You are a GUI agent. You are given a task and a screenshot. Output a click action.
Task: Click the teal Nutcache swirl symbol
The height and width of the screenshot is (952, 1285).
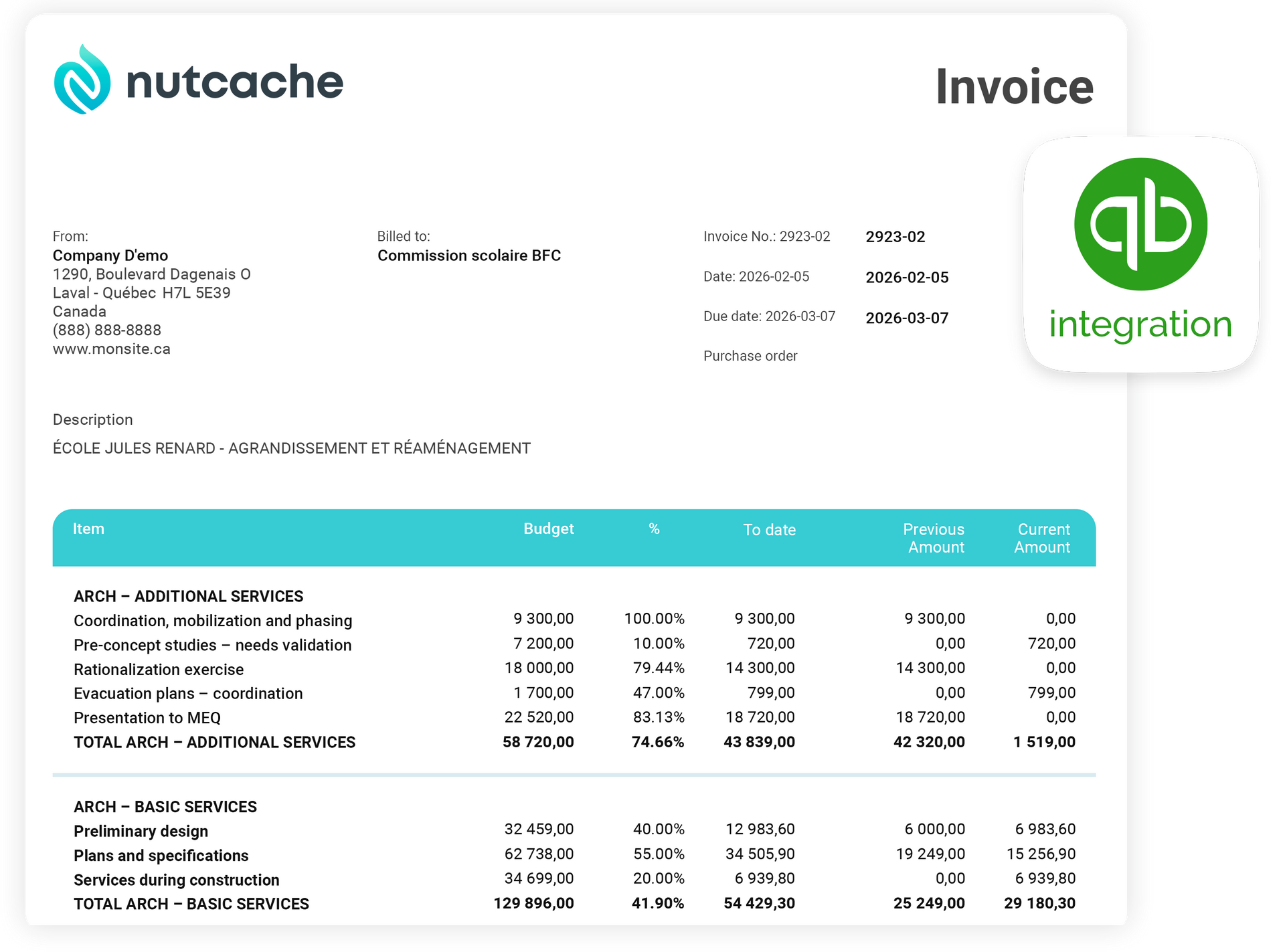point(82,82)
